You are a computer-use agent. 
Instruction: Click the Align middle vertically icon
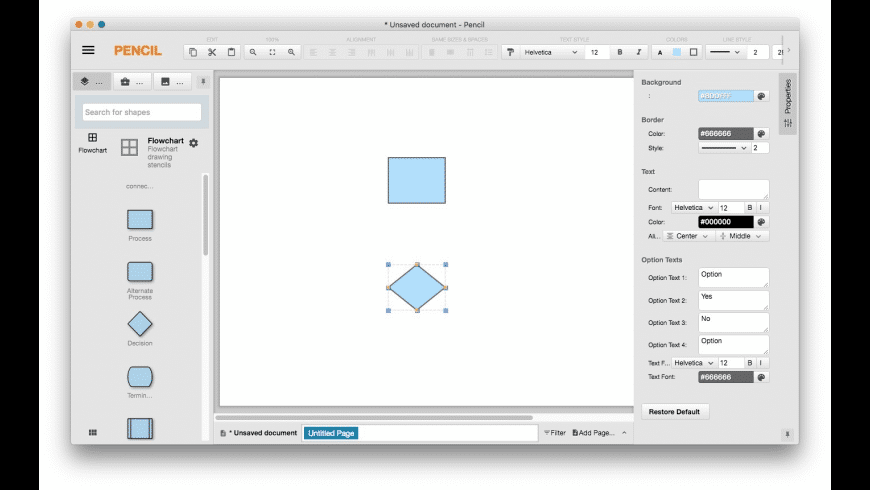tap(391, 52)
